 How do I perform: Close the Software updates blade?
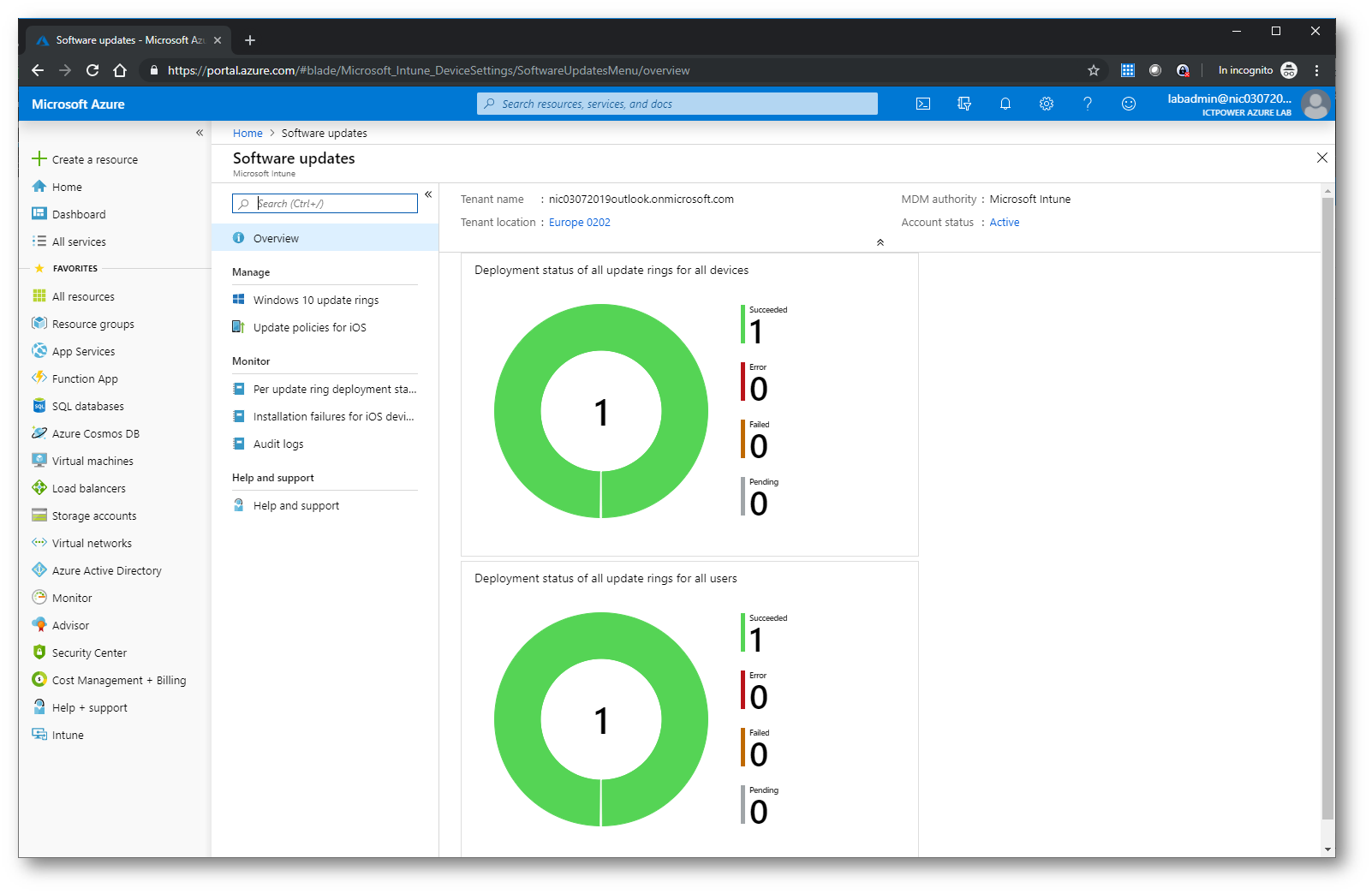[x=1322, y=158]
